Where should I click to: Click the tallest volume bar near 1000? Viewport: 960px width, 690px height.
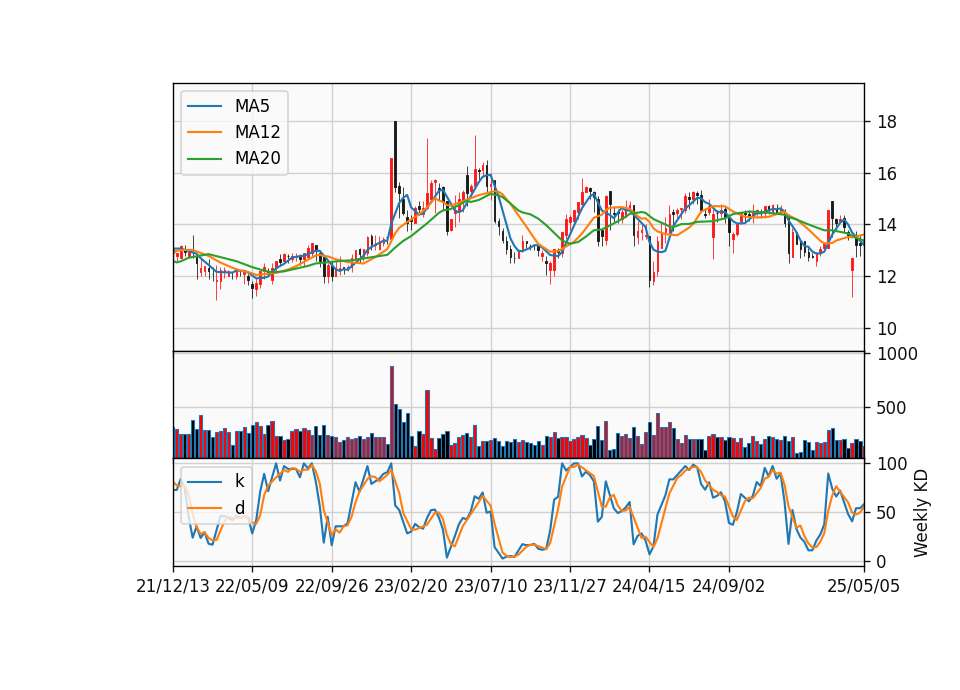(x=392, y=412)
